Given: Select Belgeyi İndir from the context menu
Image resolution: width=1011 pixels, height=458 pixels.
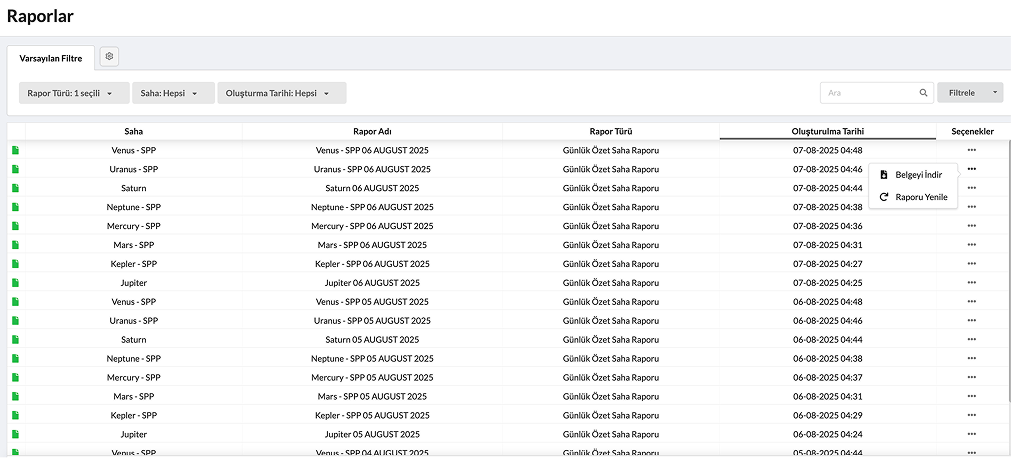Looking at the screenshot, I should click(x=917, y=175).
